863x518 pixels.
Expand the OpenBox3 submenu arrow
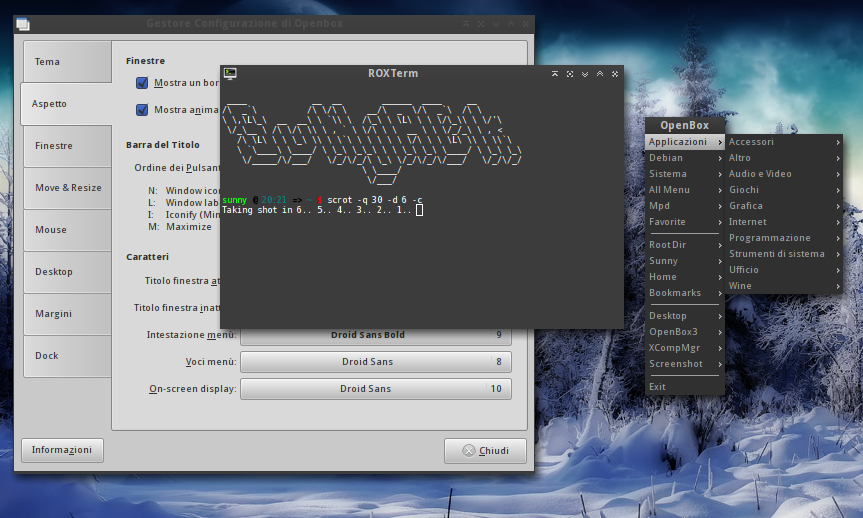click(720, 332)
